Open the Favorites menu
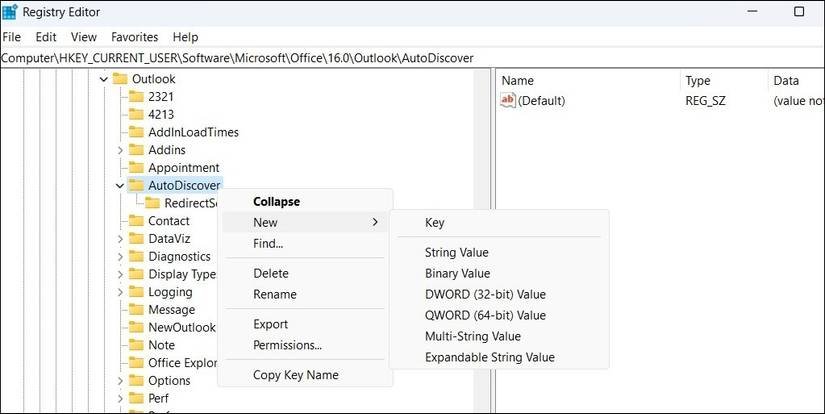This screenshot has width=825, height=414. [134, 37]
